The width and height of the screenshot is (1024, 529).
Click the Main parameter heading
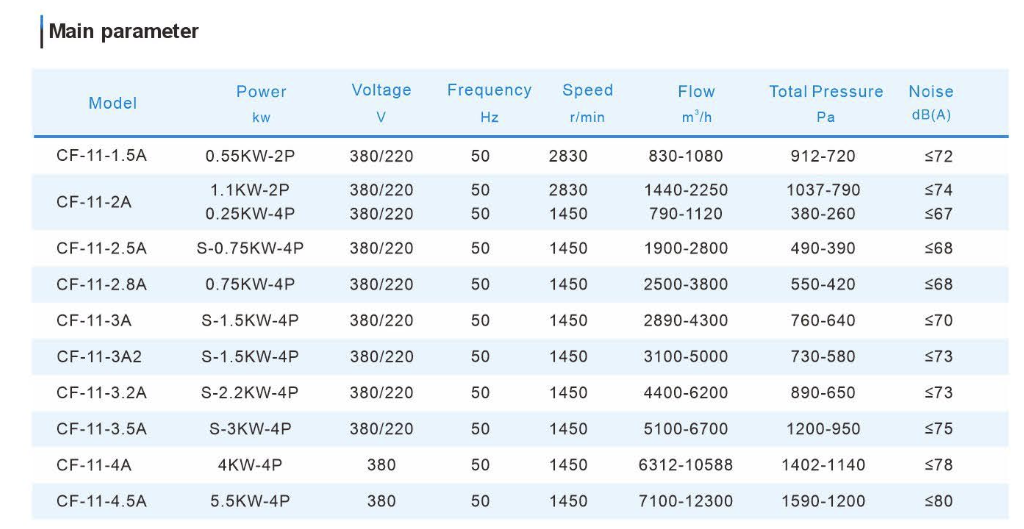pyautogui.click(x=123, y=31)
